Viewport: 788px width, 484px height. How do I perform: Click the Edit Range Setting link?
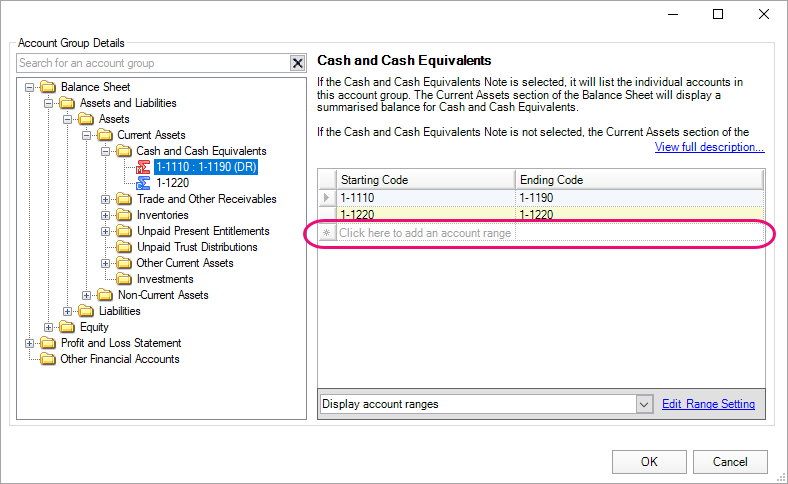tap(708, 404)
